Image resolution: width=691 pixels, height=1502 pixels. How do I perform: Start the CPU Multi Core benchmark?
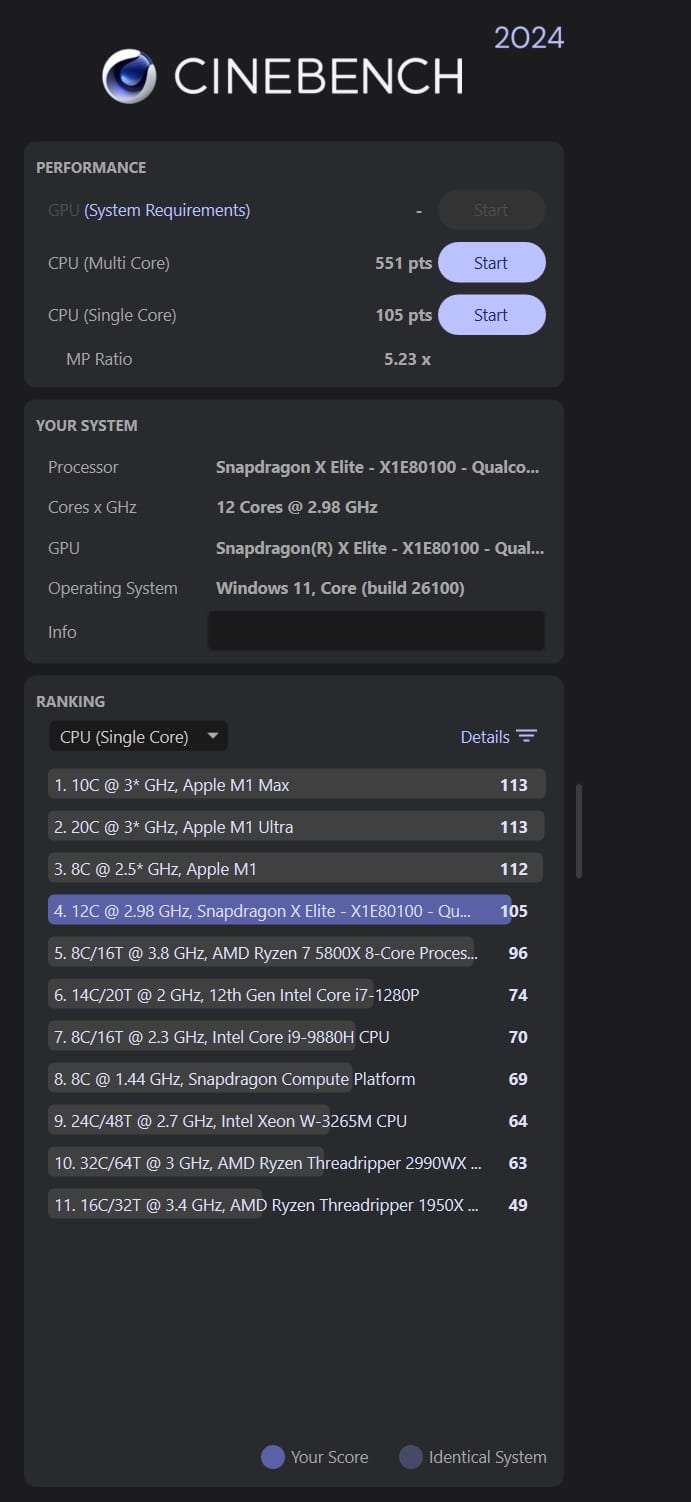(x=491, y=263)
